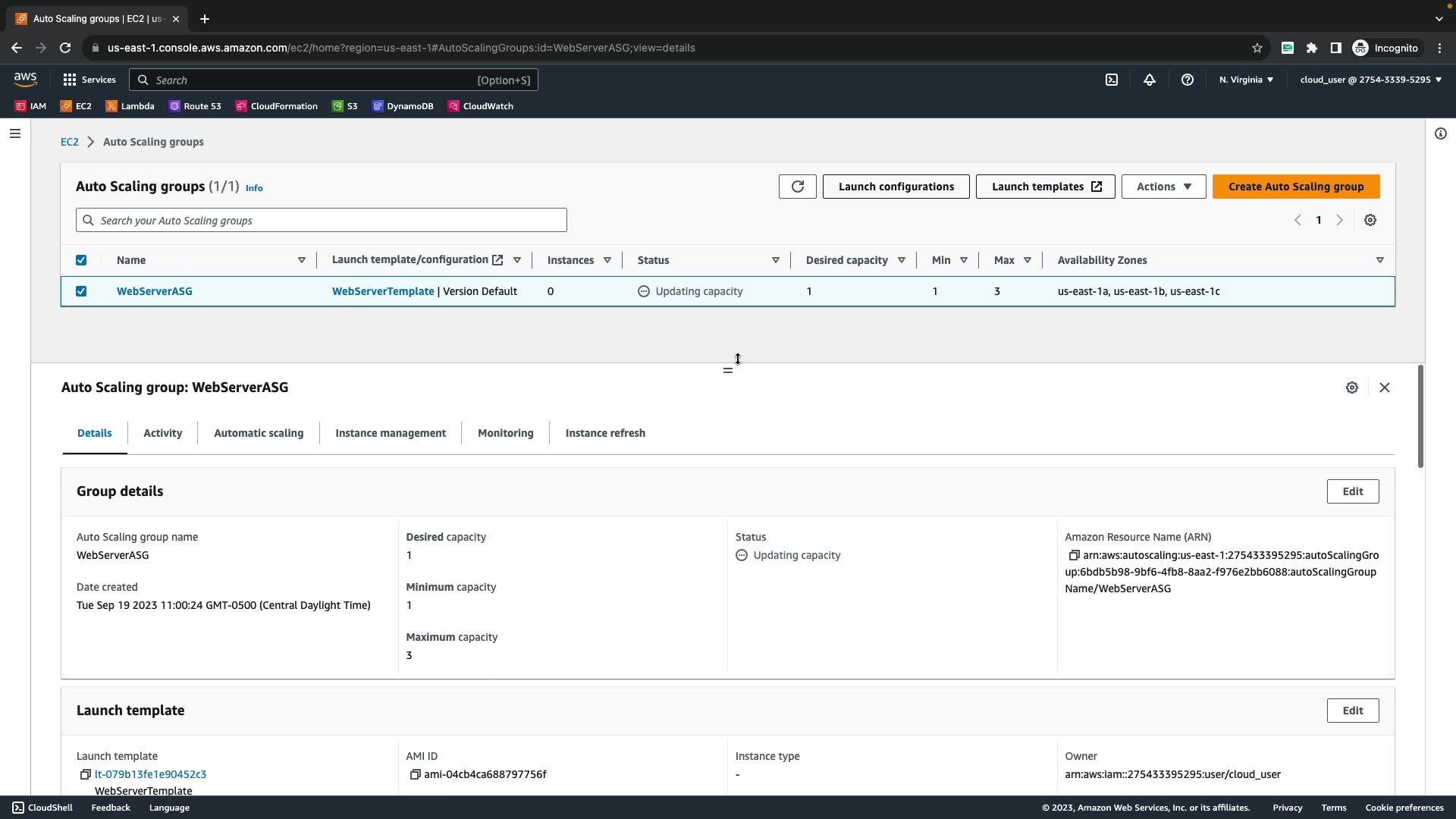Expand the Actions dropdown

tap(1163, 187)
